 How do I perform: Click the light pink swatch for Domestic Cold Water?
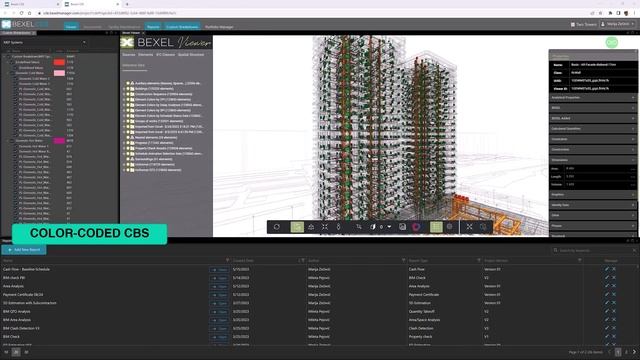point(59,73)
